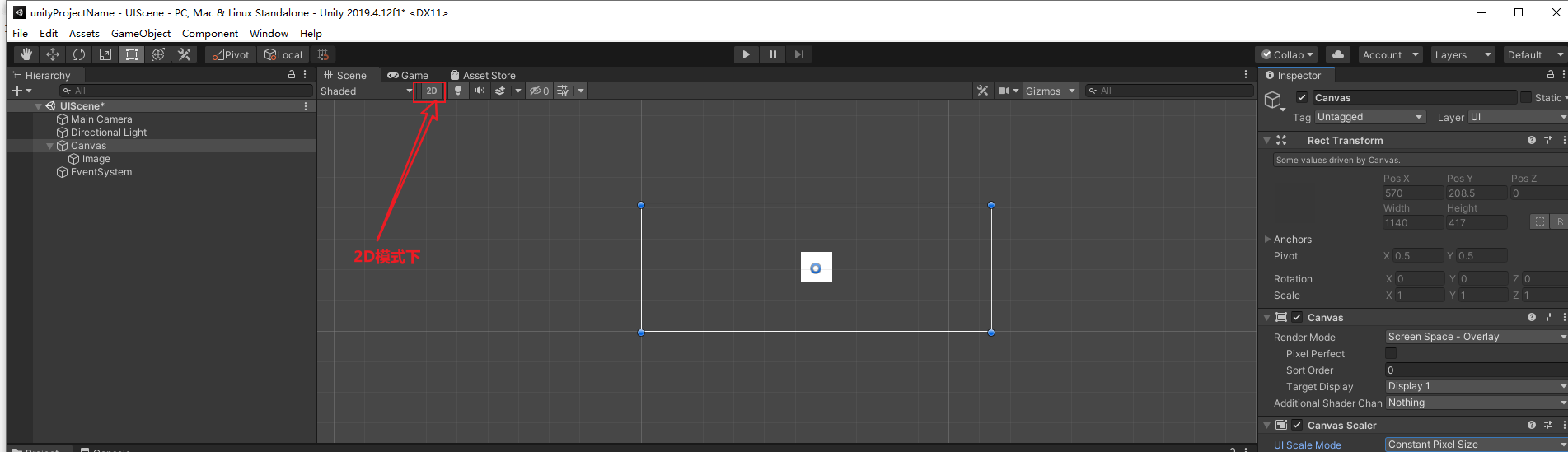The width and height of the screenshot is (1568, 452).
Task: Toggle scene lighting bulb icon
Action: click(458, 91)
